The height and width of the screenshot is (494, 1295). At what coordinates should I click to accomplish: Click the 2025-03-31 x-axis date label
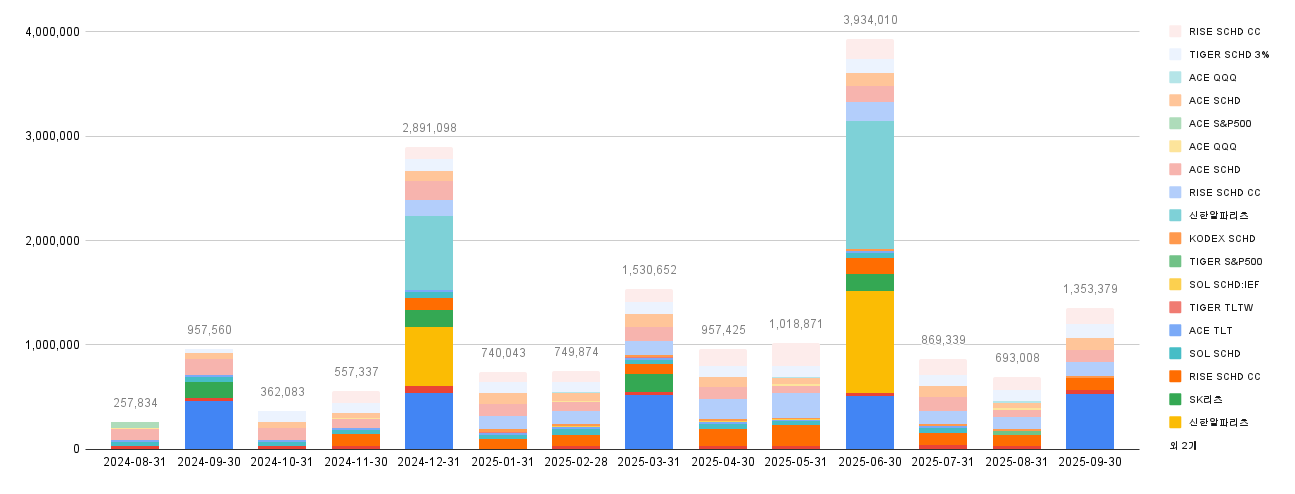[649, 462]
